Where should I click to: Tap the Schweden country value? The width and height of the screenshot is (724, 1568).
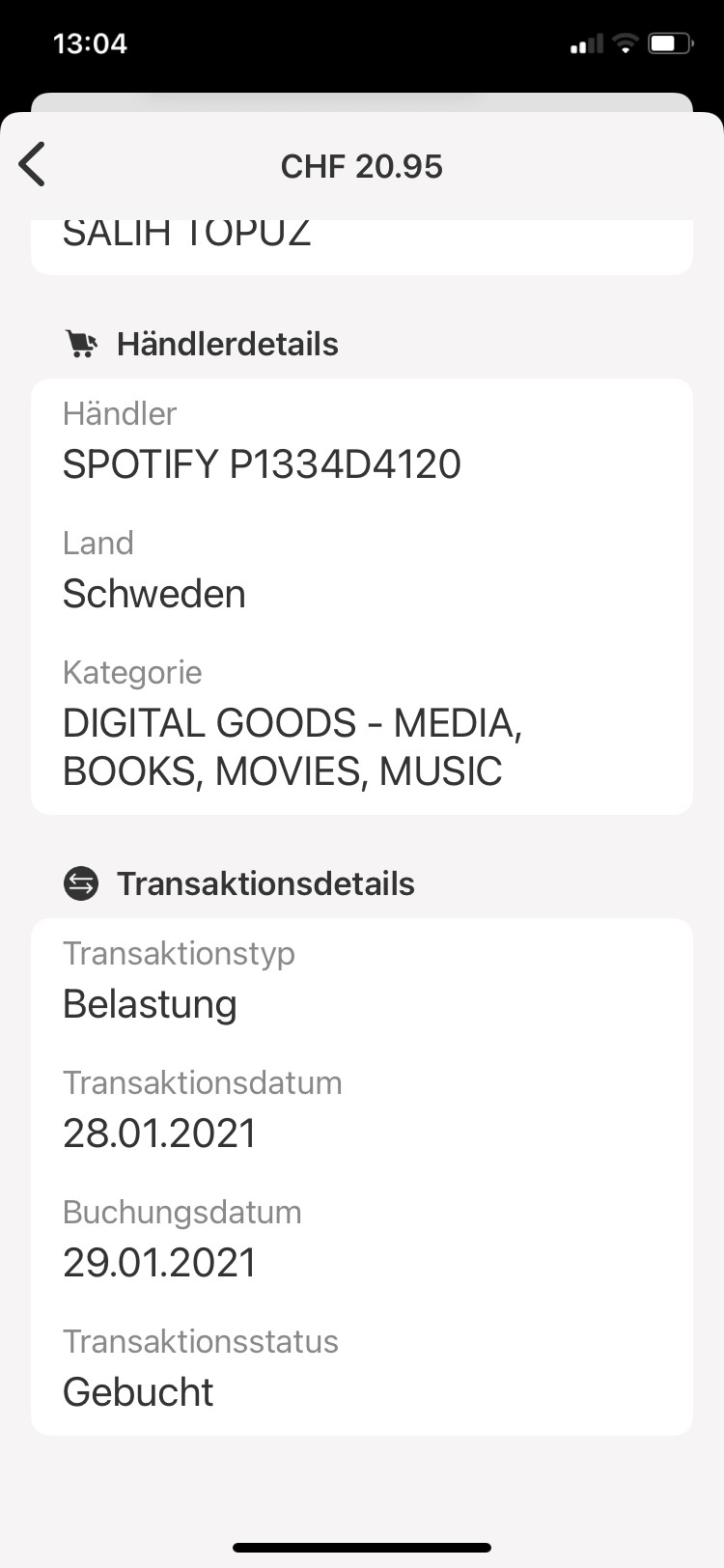click(154, 594)
